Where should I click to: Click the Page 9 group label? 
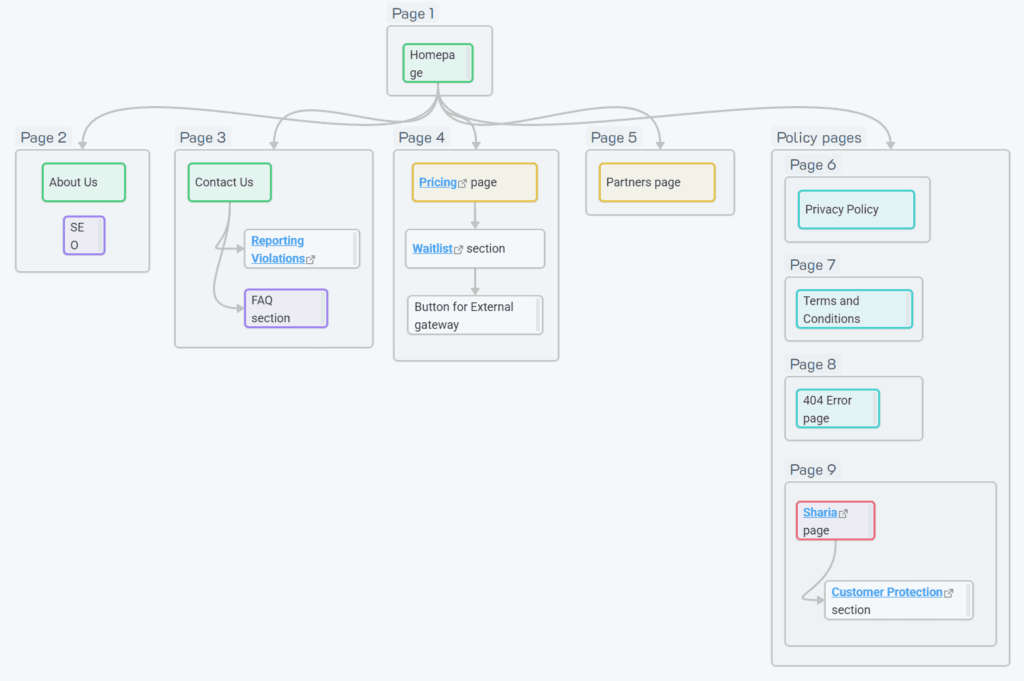click(812, 470)
